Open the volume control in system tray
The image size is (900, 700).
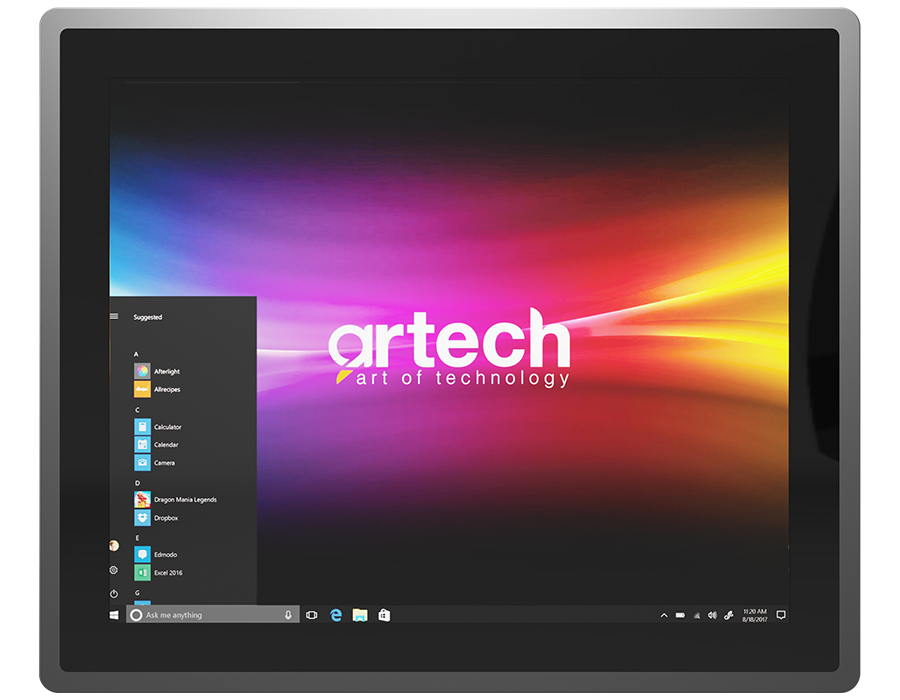coord(712,615)
